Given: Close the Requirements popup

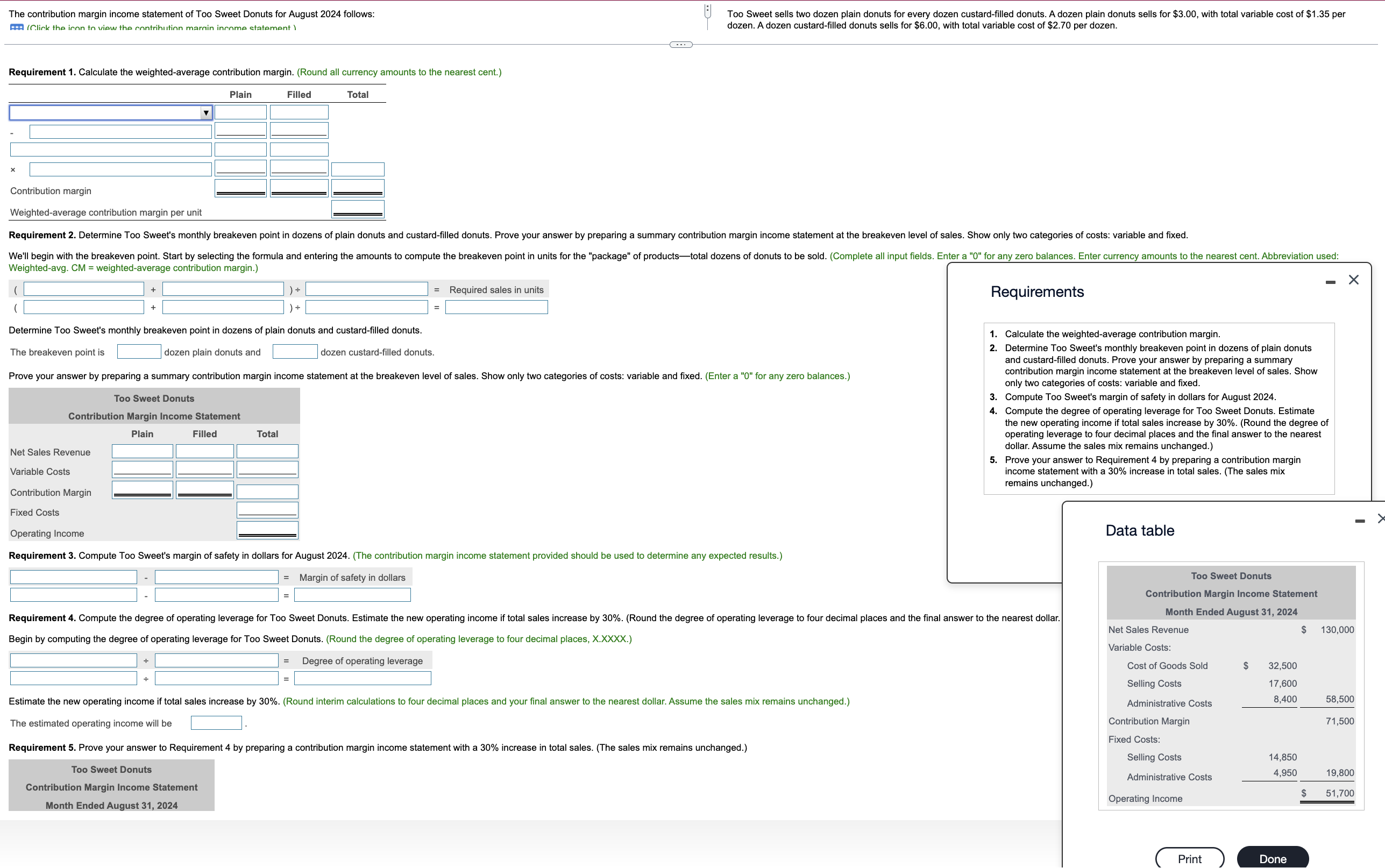Looking at the screenshot, I should [1353, 280].
